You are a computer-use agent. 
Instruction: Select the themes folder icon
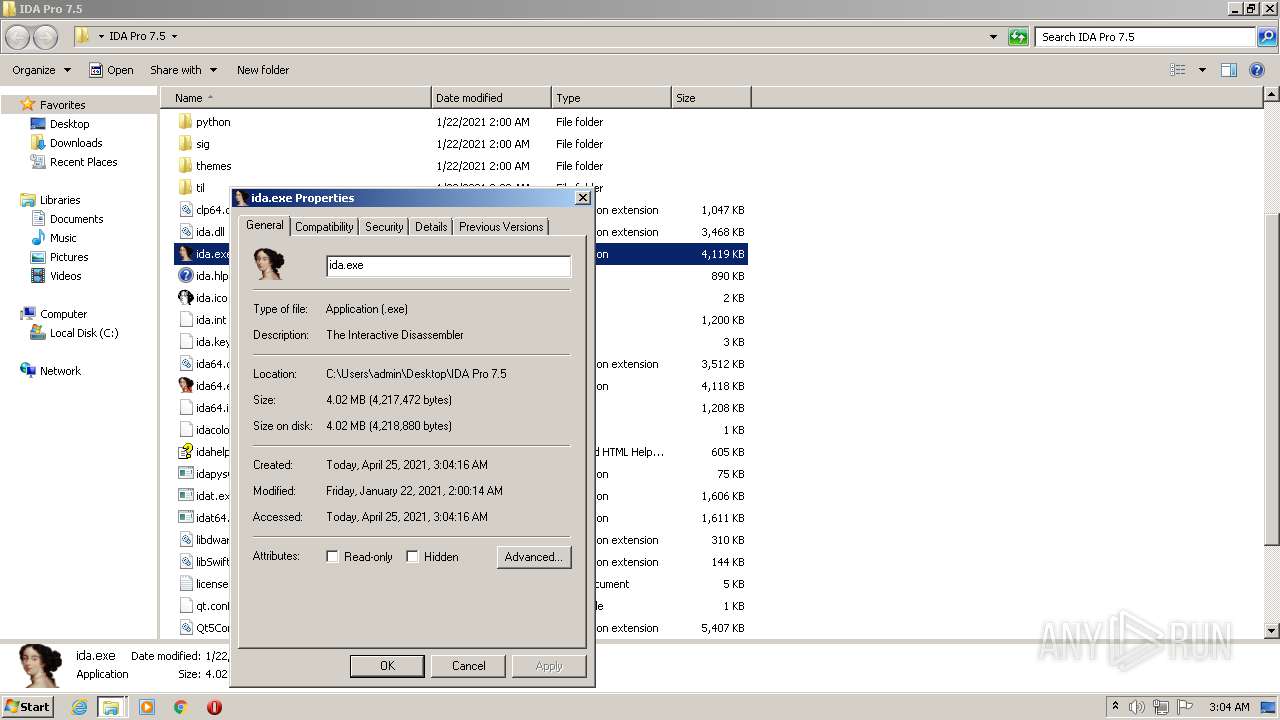[x=185, y=166]
